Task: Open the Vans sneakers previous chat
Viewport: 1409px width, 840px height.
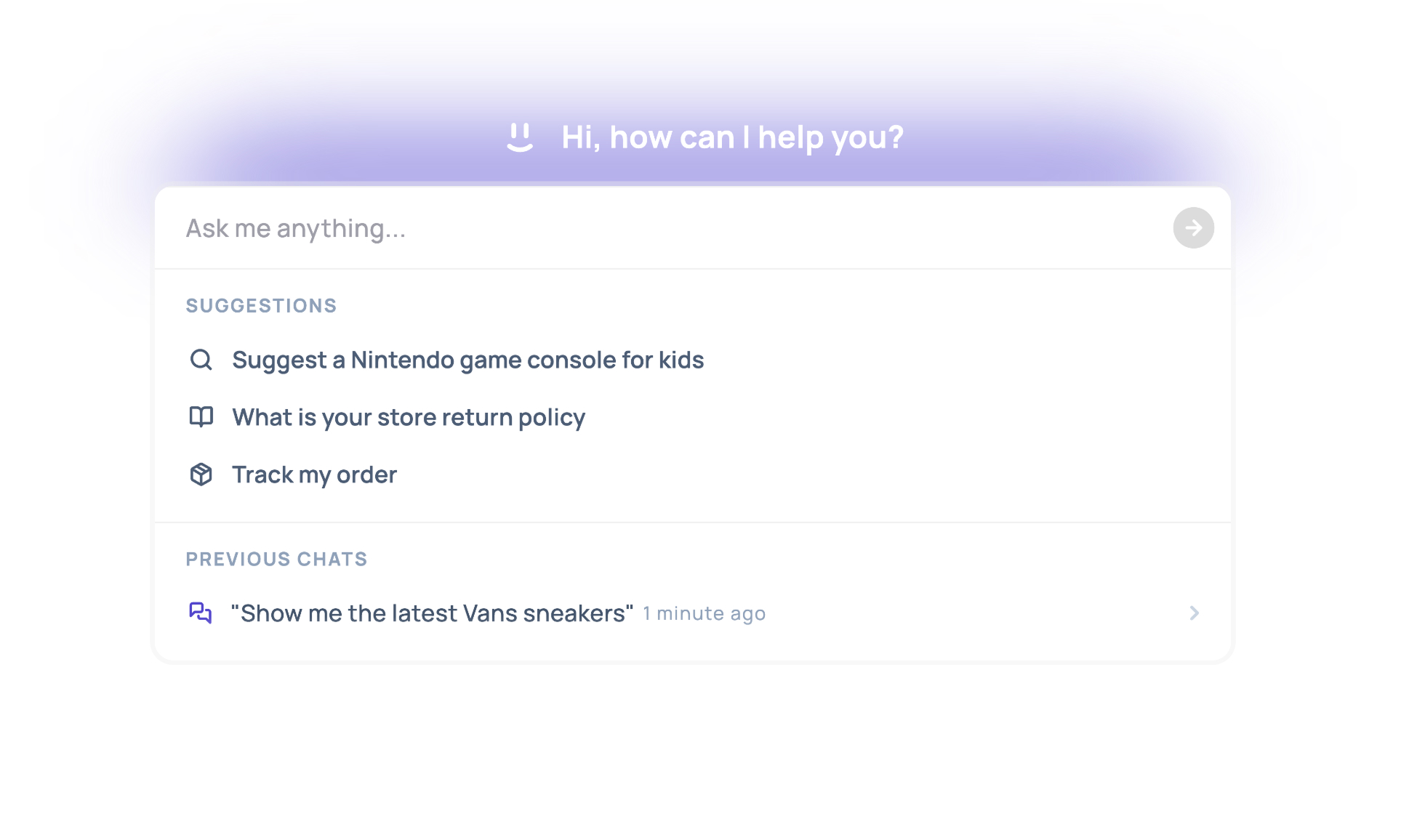Action: pyautogui.click(x=431, y=613)
